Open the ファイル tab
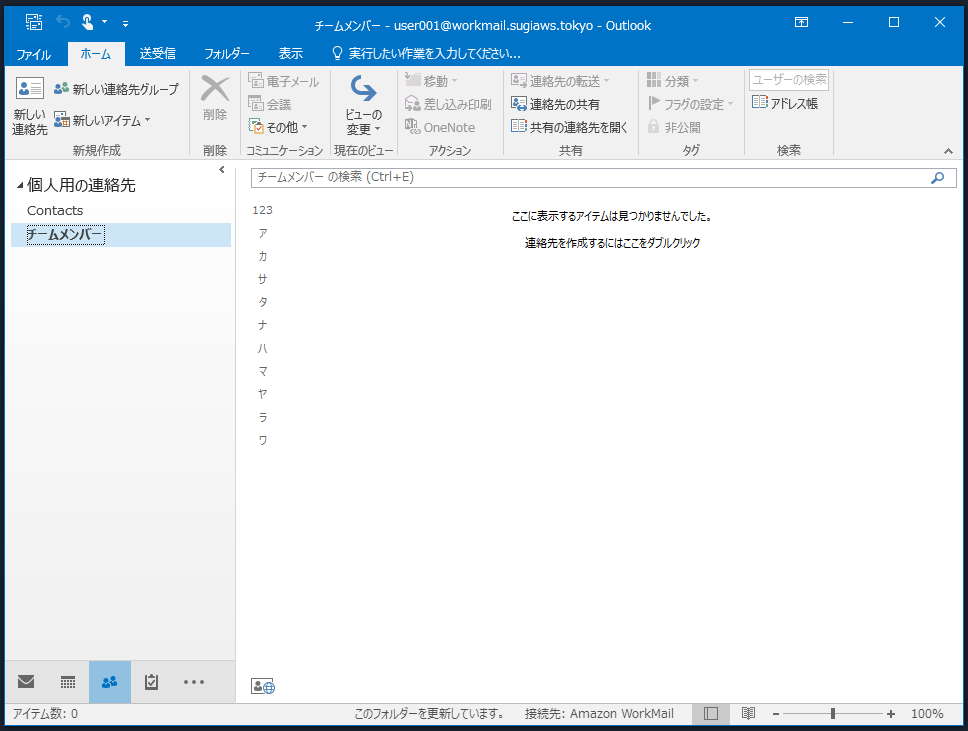 (x=34, y=54)
